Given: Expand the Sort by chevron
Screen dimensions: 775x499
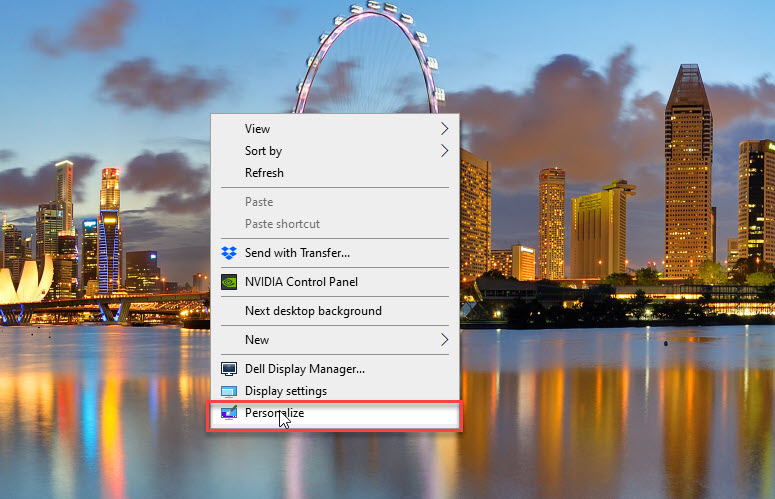Looking at the screenshot, I should pos(444,151).
